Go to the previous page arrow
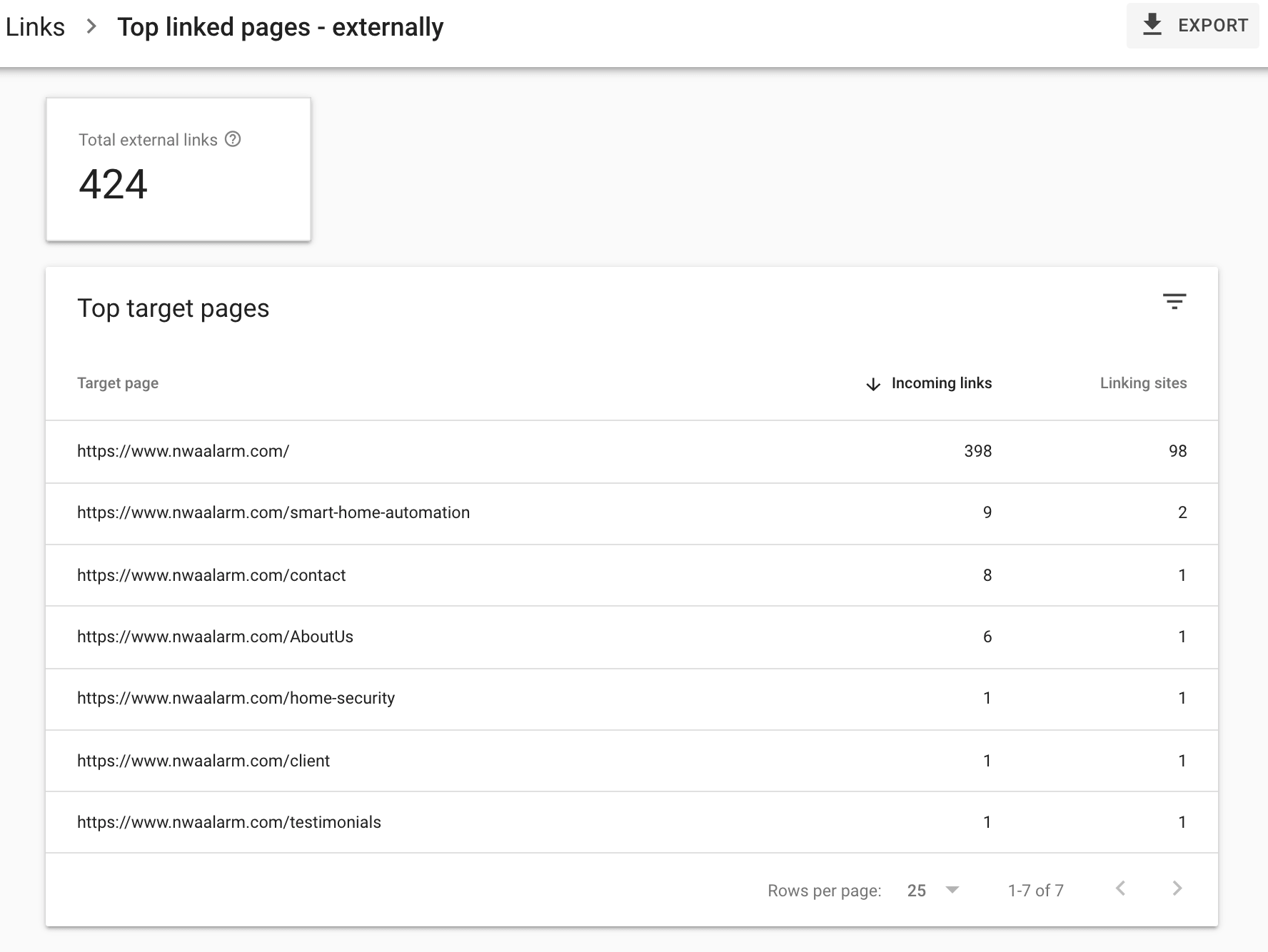Image resolution: width=1268 pixels, height=952 pixels. (x=1120, y=888)
